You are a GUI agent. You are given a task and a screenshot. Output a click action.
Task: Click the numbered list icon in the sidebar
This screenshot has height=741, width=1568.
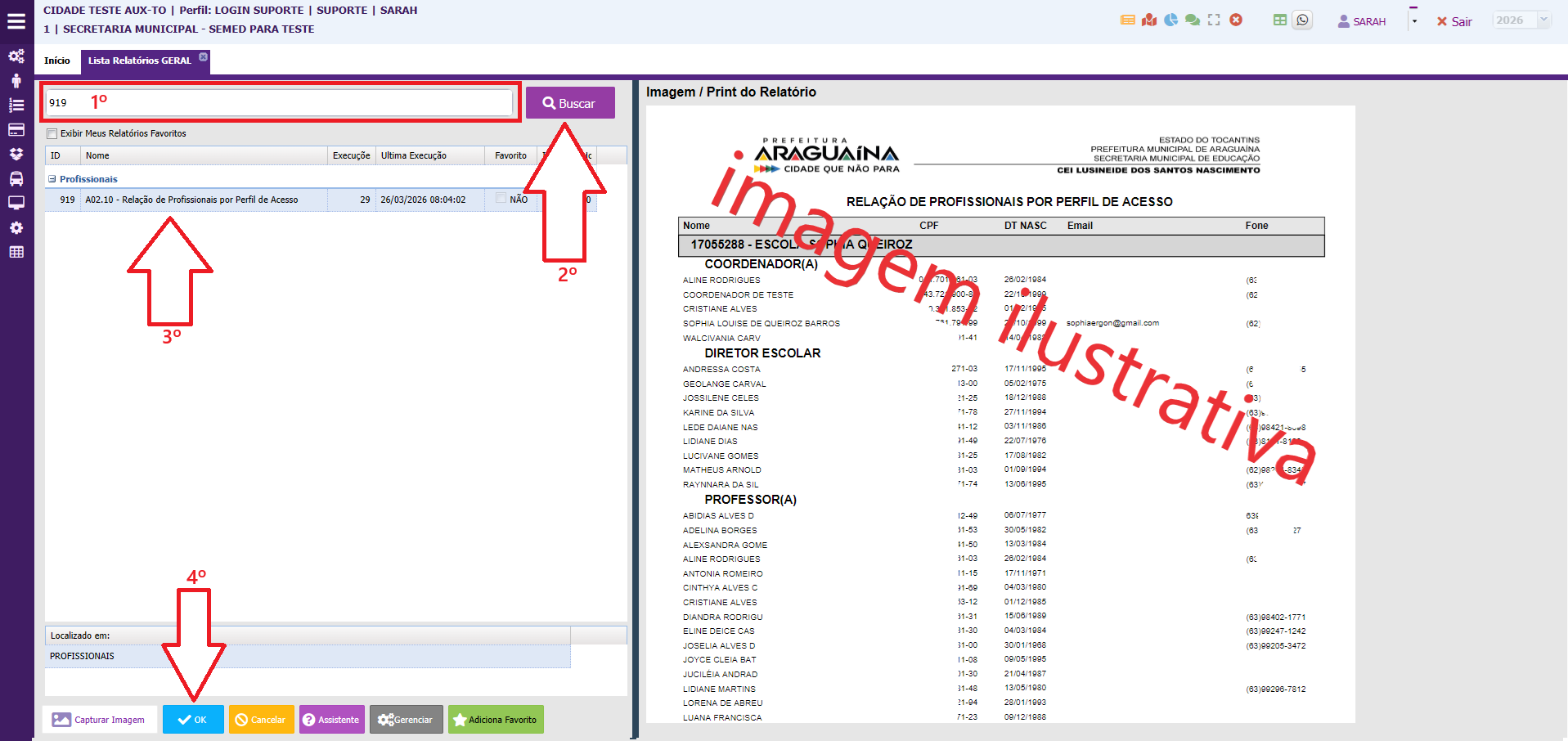tap(16, 105)
